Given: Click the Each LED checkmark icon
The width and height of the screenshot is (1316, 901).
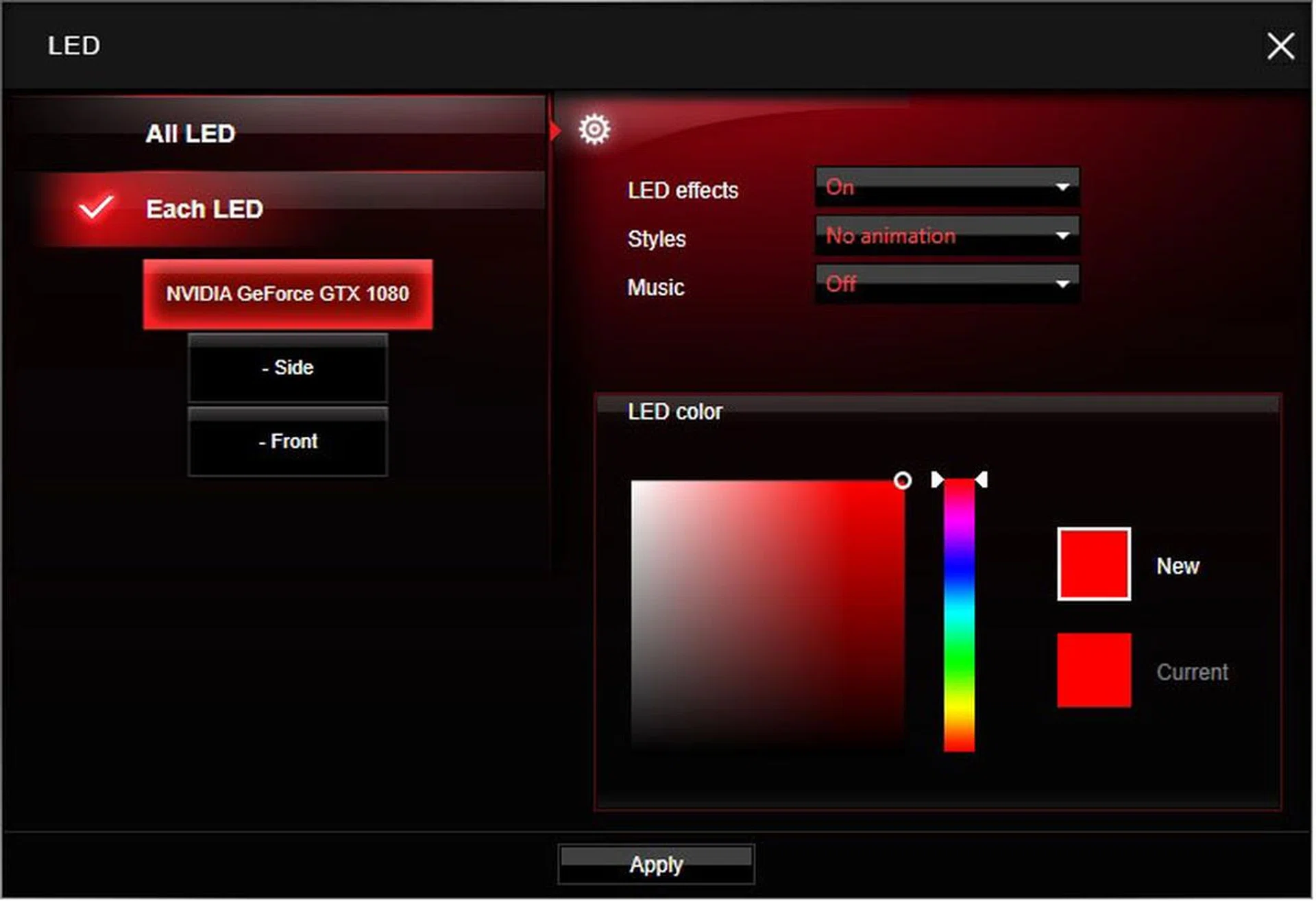Looking at the screenshot, I should [95, 207].
